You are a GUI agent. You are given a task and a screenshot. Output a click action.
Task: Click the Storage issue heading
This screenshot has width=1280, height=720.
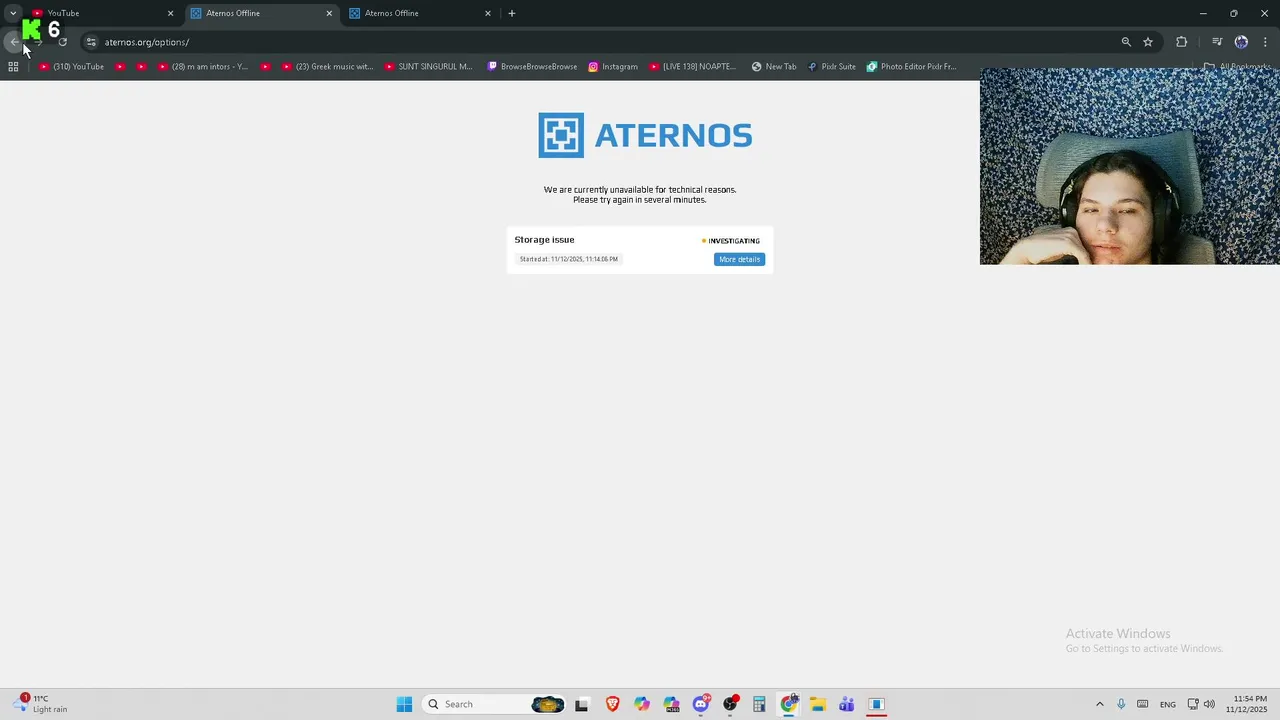544,240
